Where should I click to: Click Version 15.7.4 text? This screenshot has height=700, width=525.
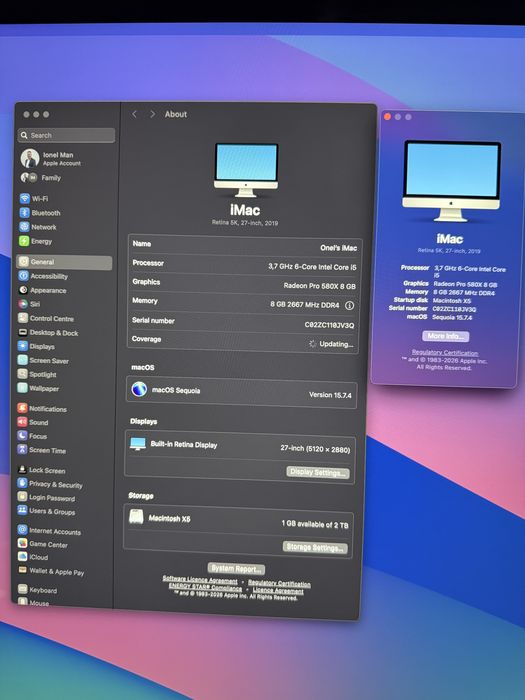(330, 395)
